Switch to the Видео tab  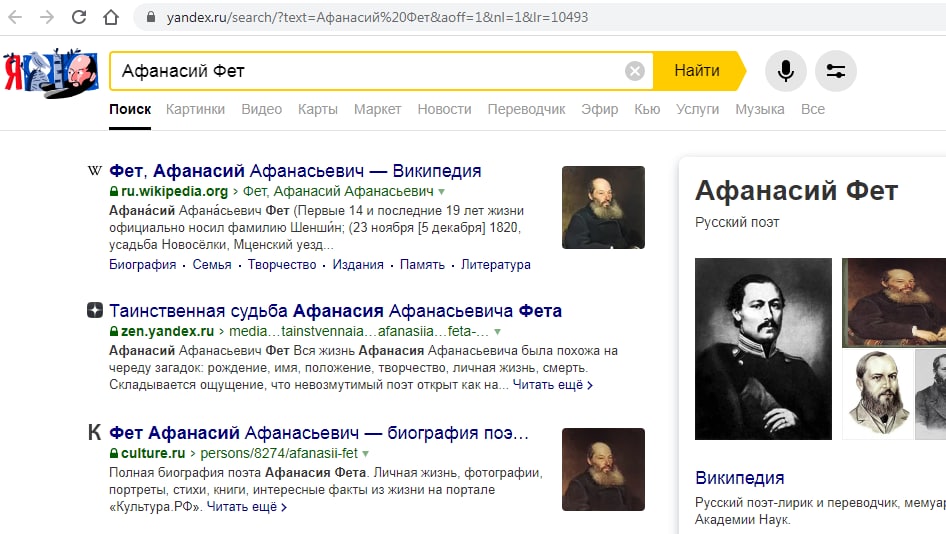point(262,109)
